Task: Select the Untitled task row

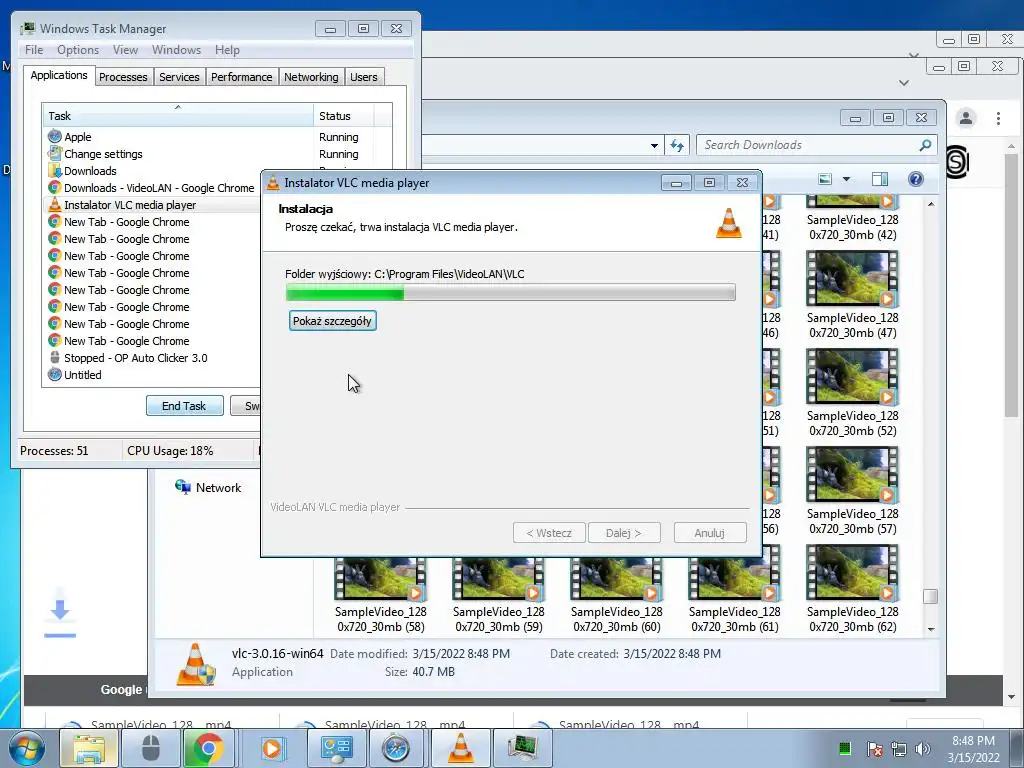Action: 153,375
